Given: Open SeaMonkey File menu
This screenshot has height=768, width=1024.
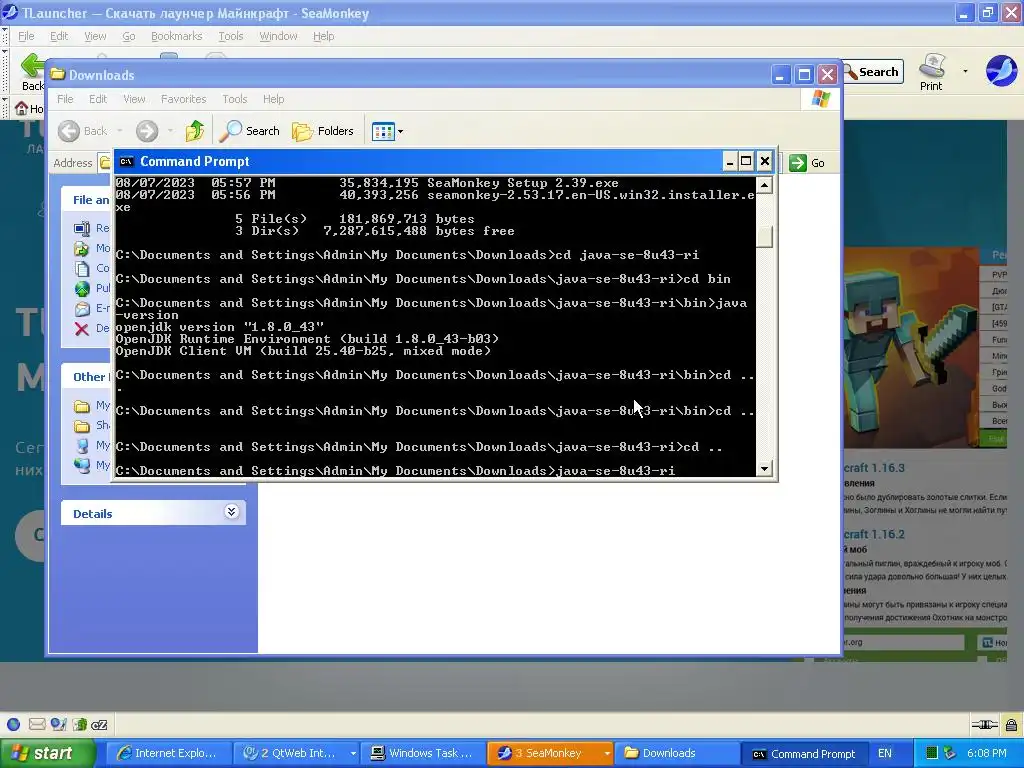Looking at the screenshot, I should pos(26,36).
